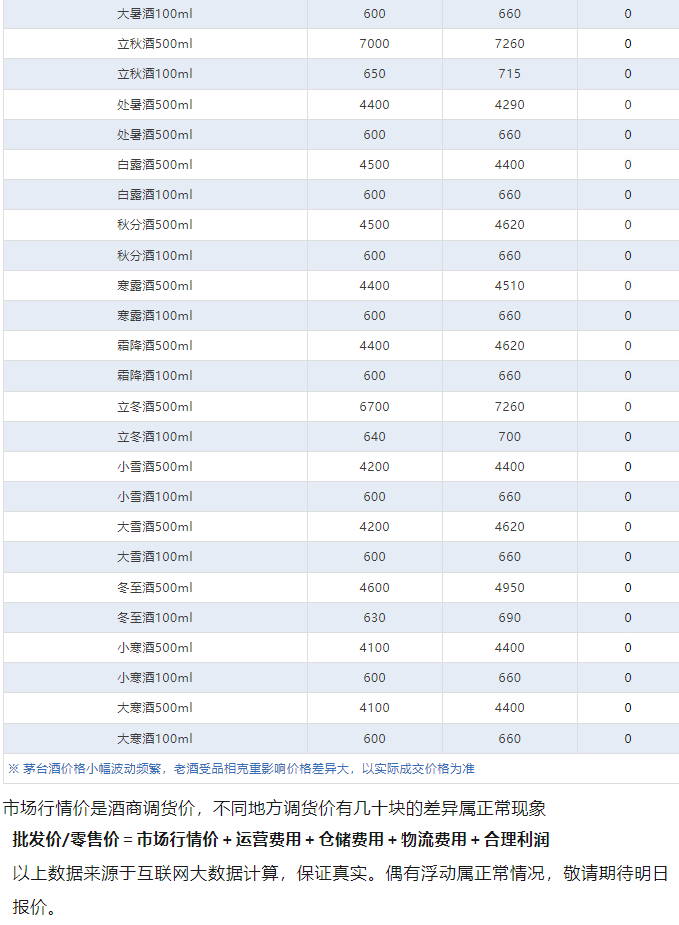Select the 小寒酒100ml product name
The height and width of the screenshot is (925, 679).
coord(155,678)
